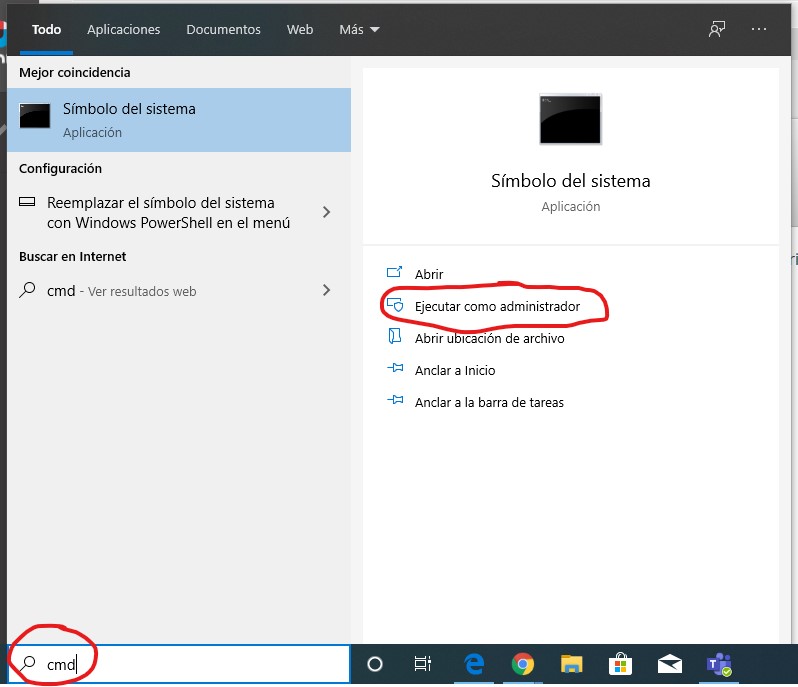Expand the PowerShell setting result arrow

pyautogui.click(x=326, y=212)
